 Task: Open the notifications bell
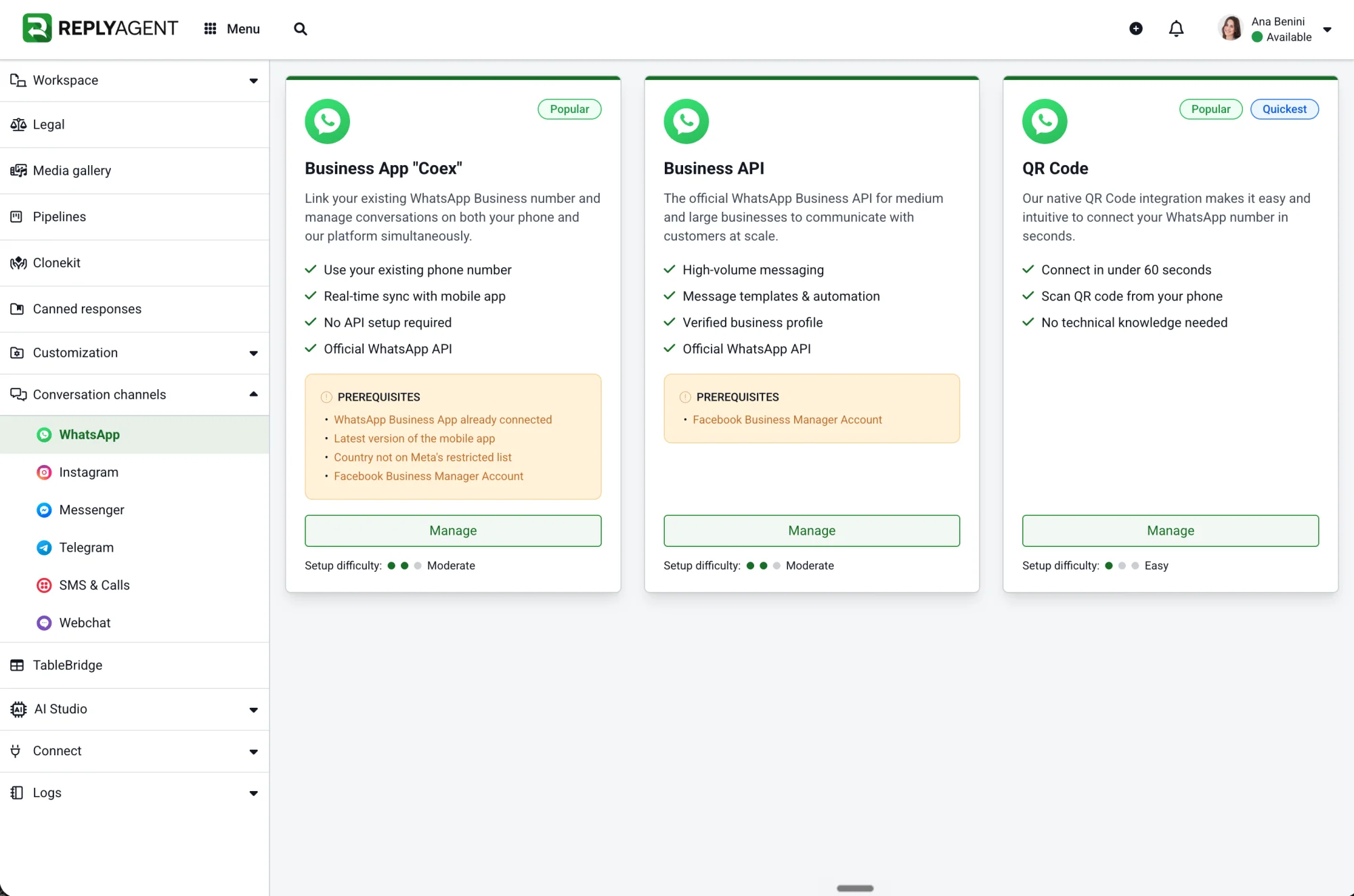(1177, 28)
